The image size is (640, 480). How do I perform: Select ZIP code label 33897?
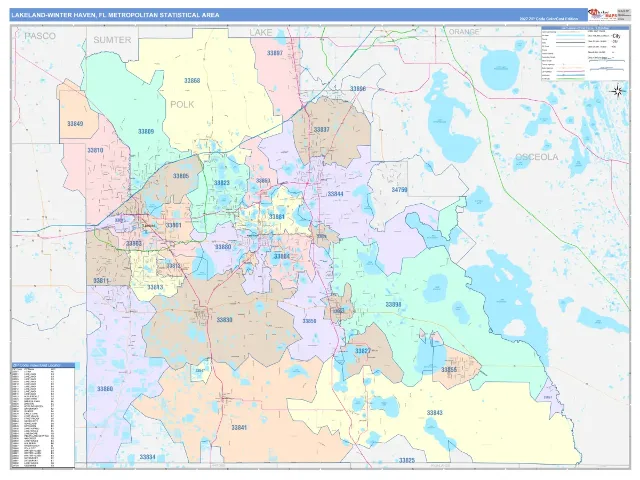[x=275, y=53]
